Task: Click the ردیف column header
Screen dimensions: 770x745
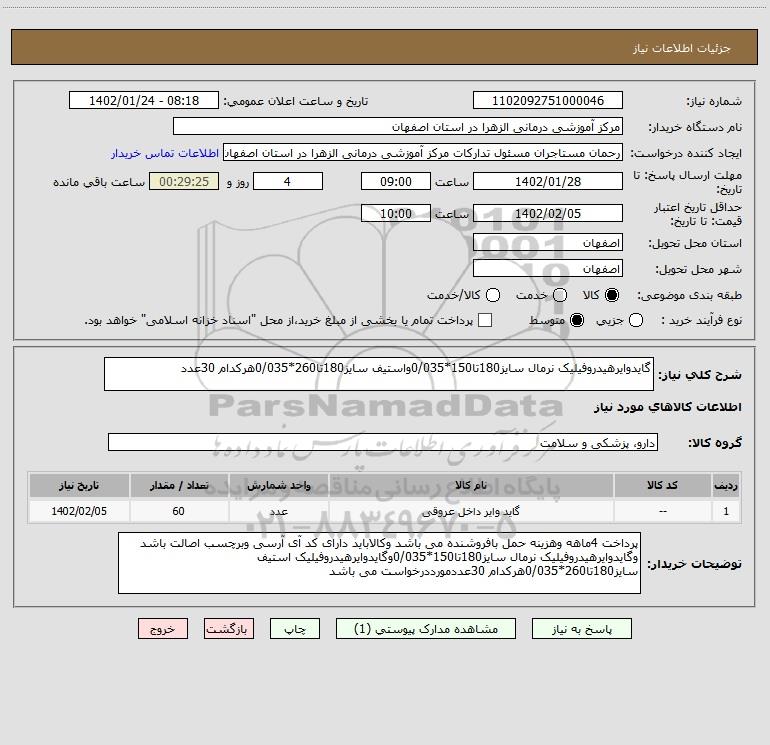Action: [726, 485]
